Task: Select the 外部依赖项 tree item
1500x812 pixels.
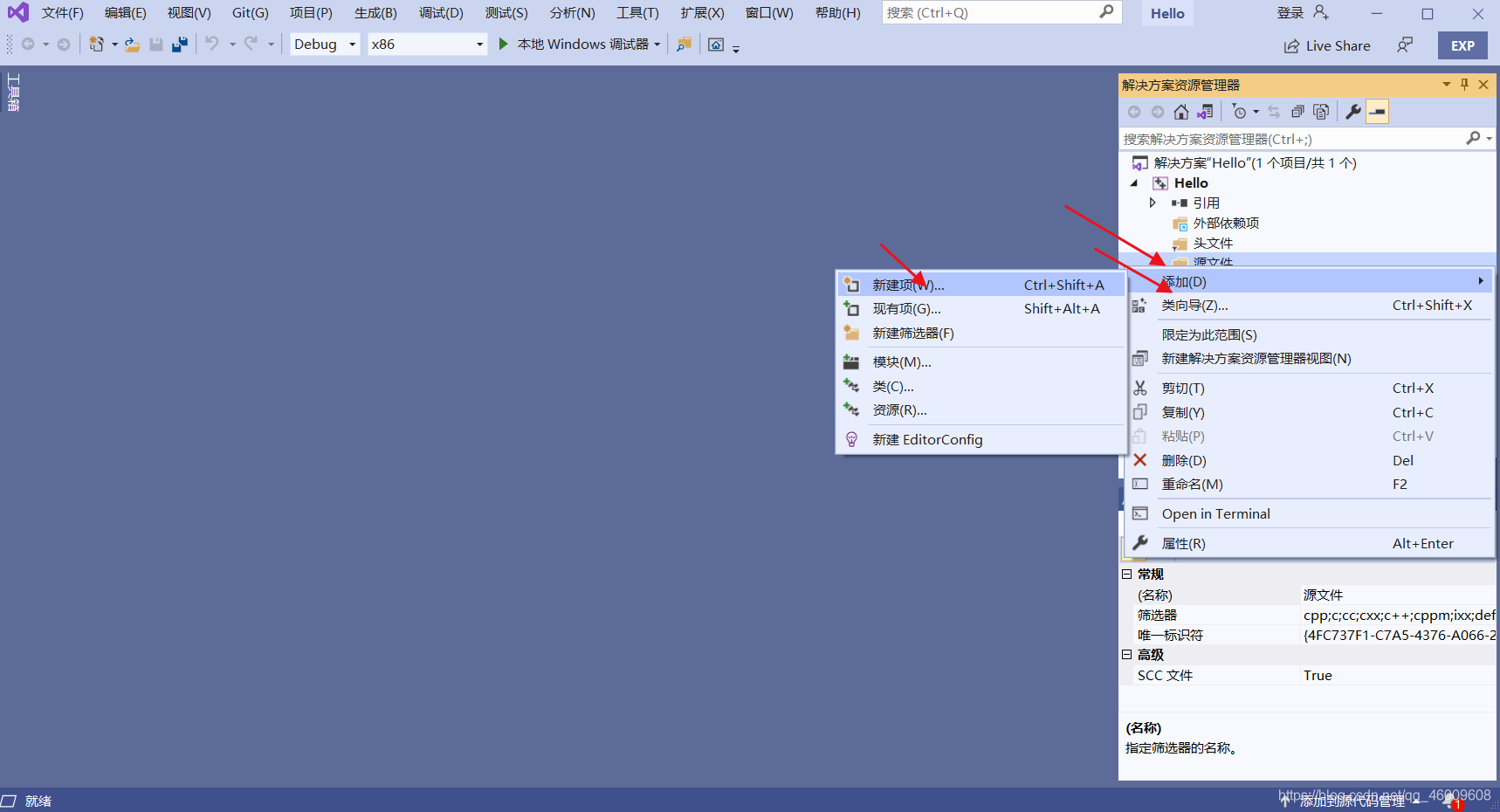Action: click(1226, 224)
